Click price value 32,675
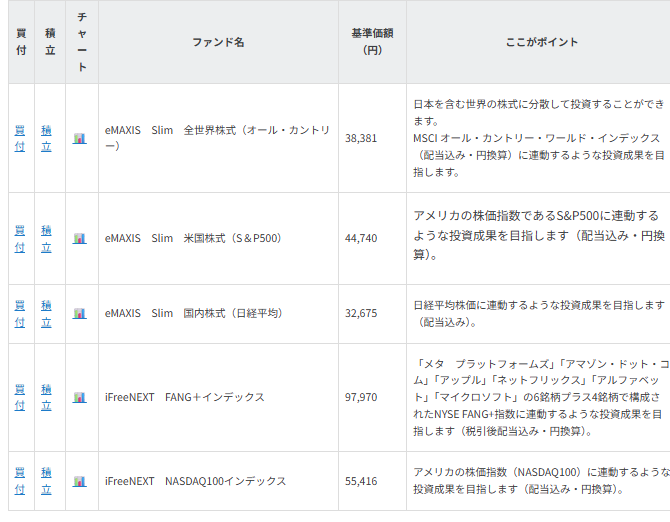Image resolution: width=670 pixels, height=522 pixels. tap(361, 314)
